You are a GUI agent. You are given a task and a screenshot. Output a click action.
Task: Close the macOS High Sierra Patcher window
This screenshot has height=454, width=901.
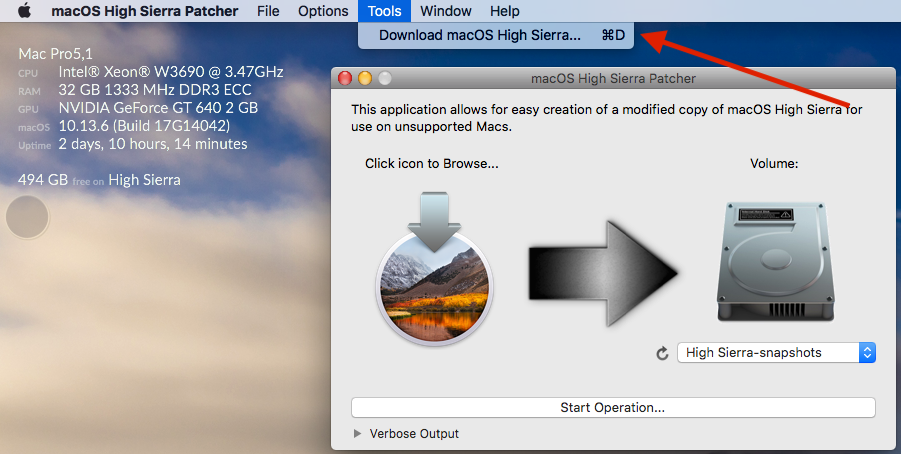click(x=345, y=78)
